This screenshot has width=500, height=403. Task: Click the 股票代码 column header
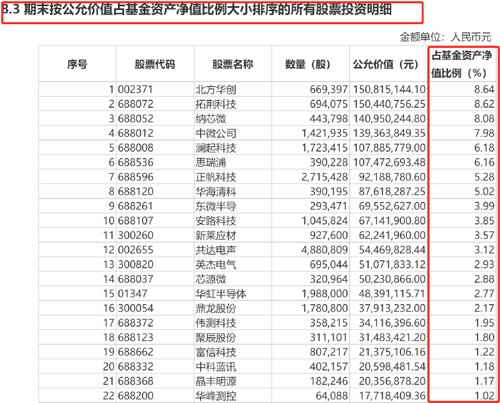click(155, 64)
